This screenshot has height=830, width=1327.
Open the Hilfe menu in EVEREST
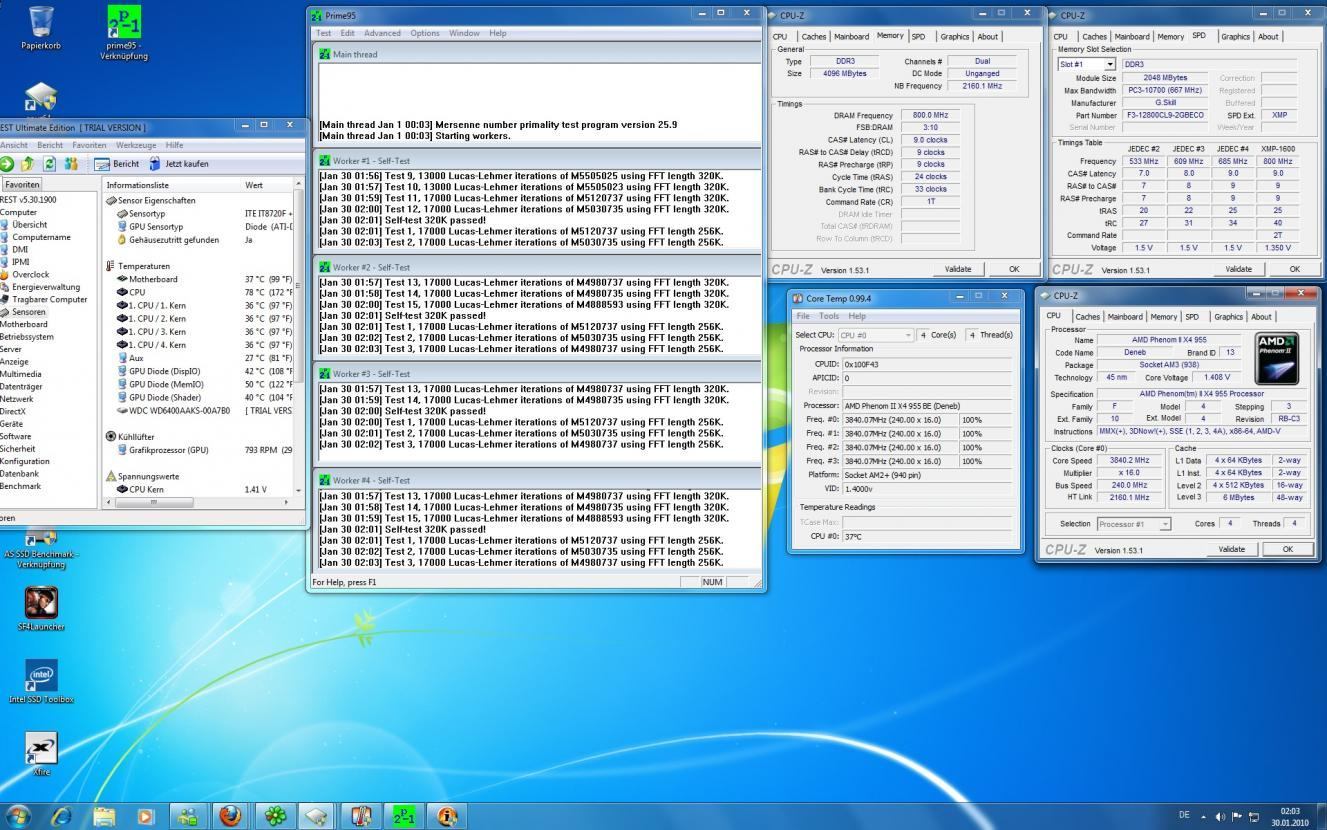pyautogui.click(x=174, y=145)
